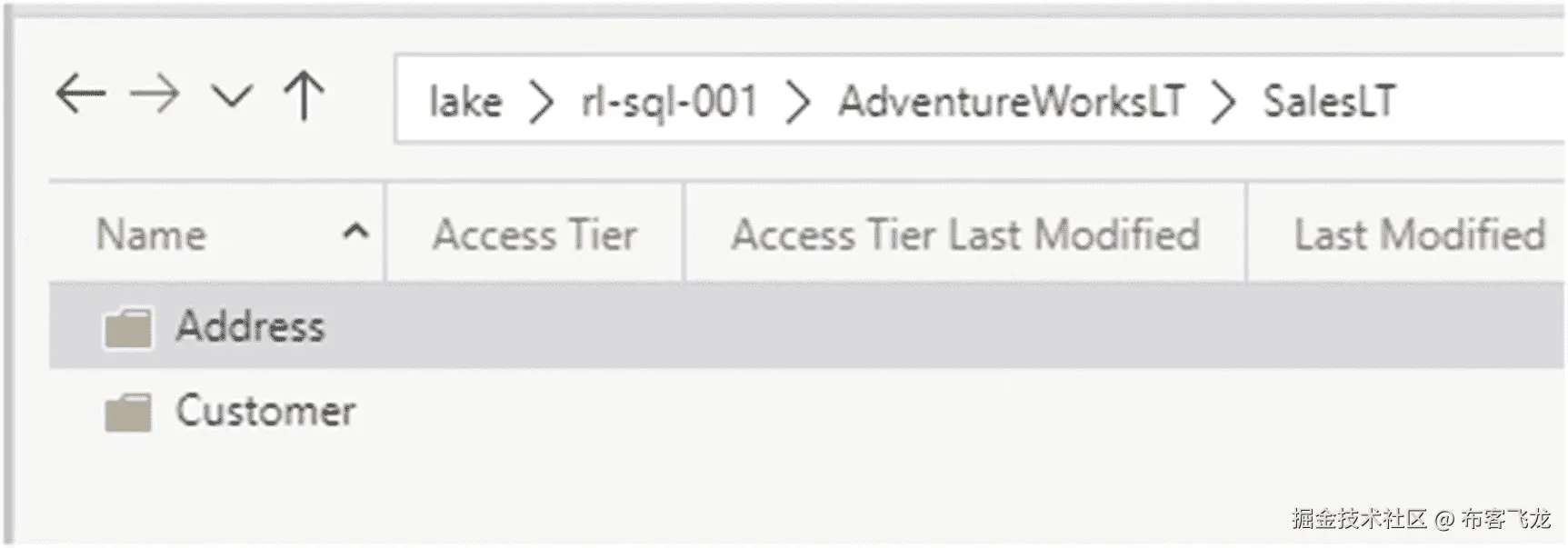The width and height of the screenshot is (1568, 548).
Task: Click the Access Tier column header
Action: pos(534,234)
